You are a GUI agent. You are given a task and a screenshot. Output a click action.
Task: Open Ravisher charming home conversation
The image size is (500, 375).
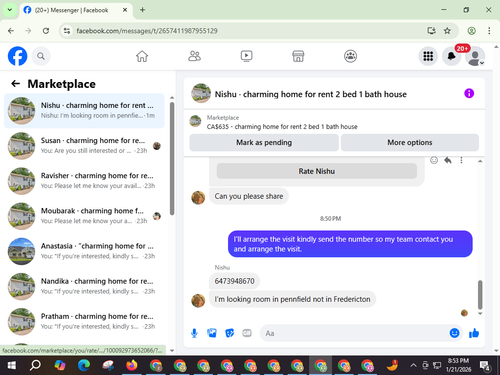84,181
